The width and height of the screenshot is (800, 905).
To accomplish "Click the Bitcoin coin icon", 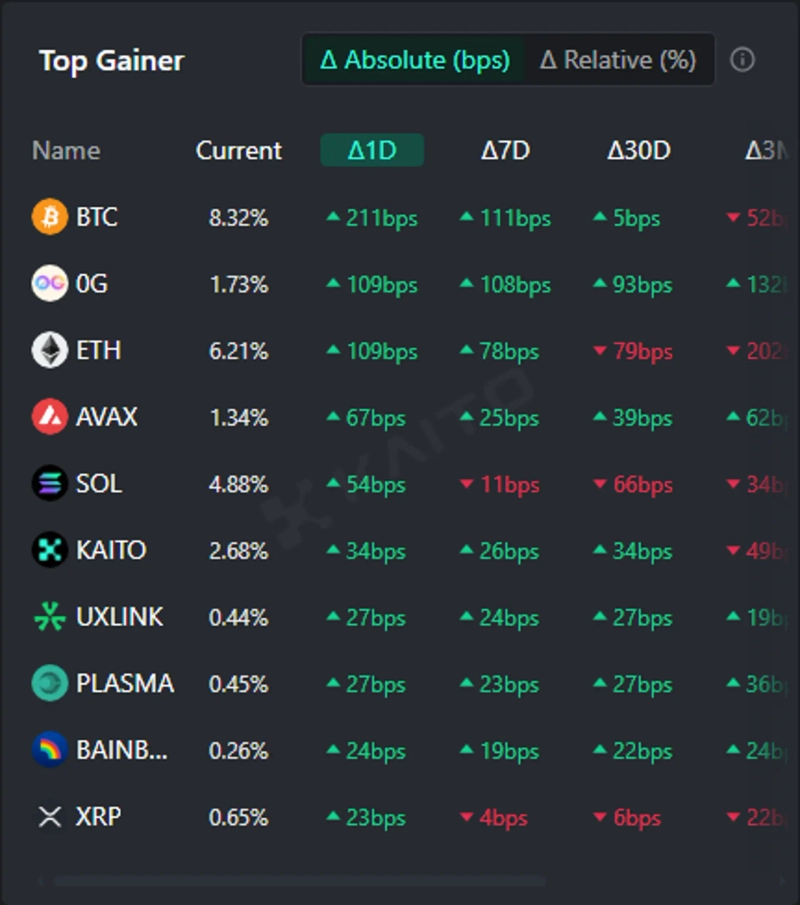I will (49, 217).
